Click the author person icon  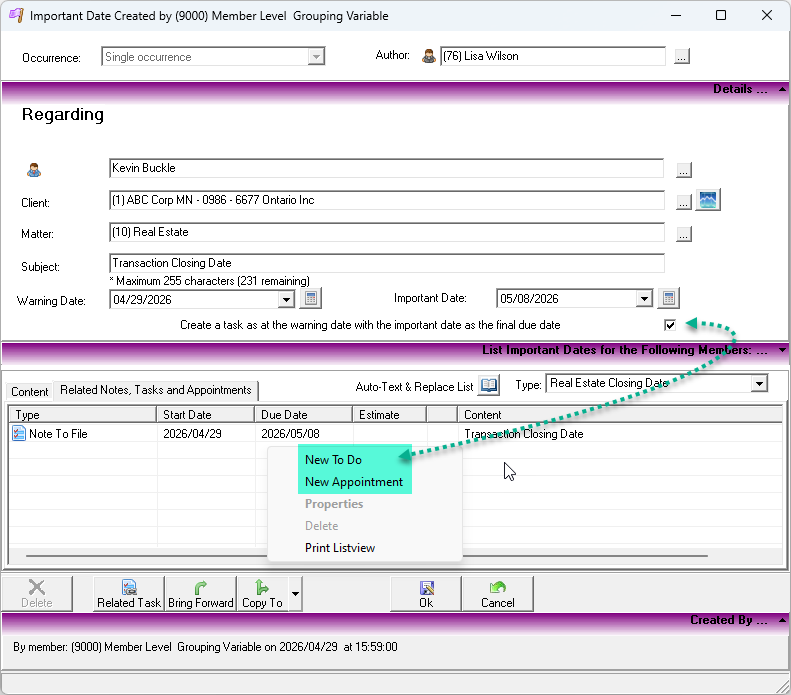(x=429, y=56)
